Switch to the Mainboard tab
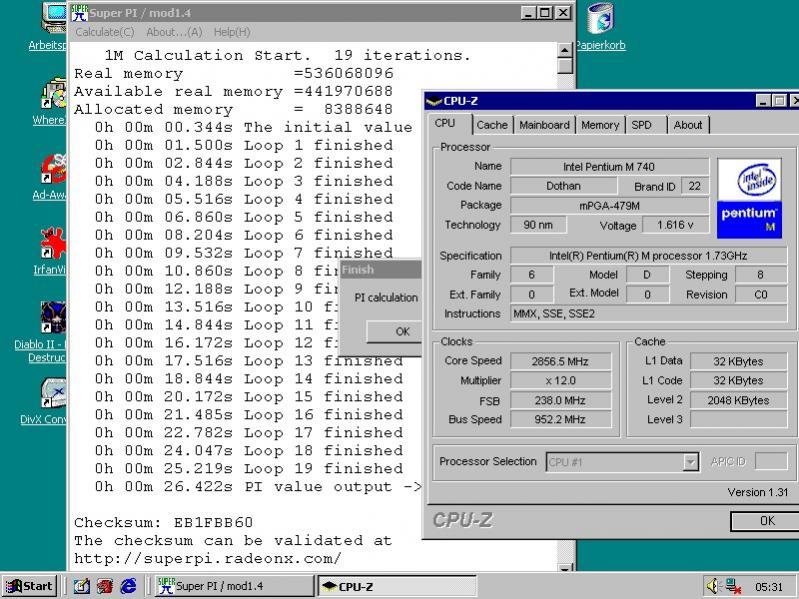799x599 pixels. 544,125
